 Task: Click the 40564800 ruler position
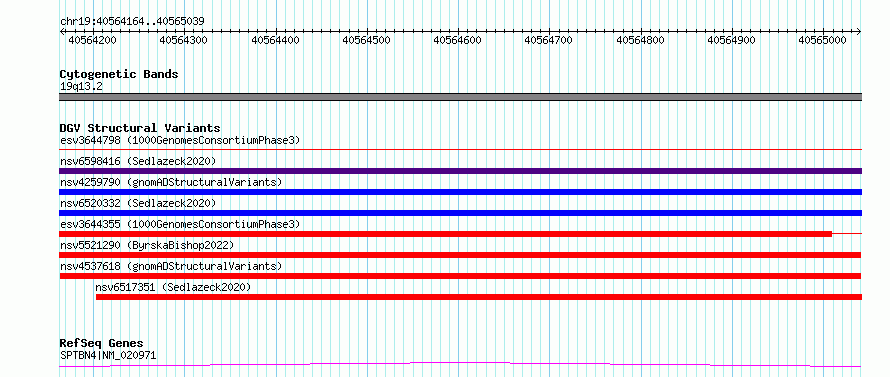click(x=640, y=40)
